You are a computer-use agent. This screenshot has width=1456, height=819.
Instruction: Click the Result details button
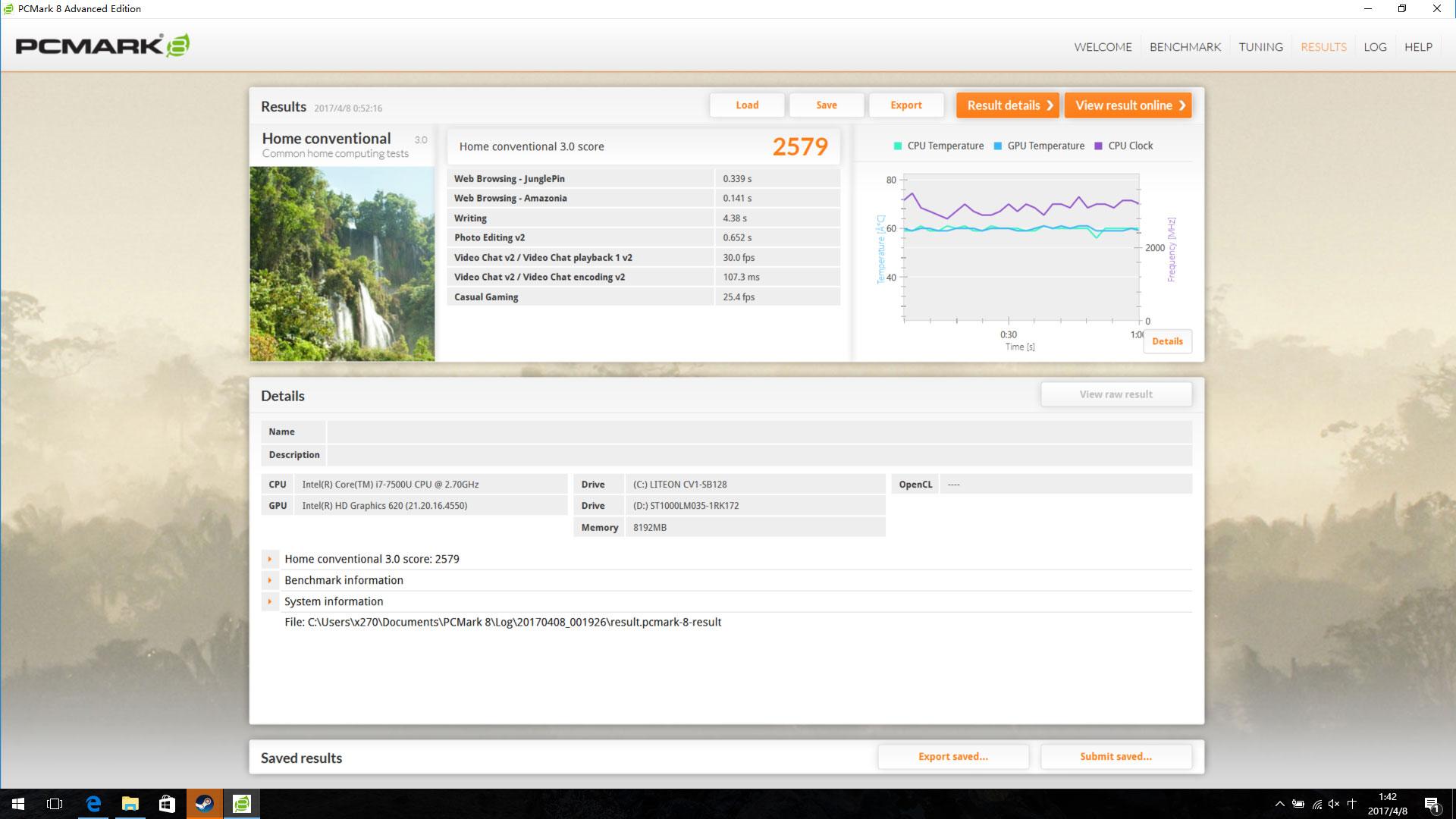[x=1008, y=105]
